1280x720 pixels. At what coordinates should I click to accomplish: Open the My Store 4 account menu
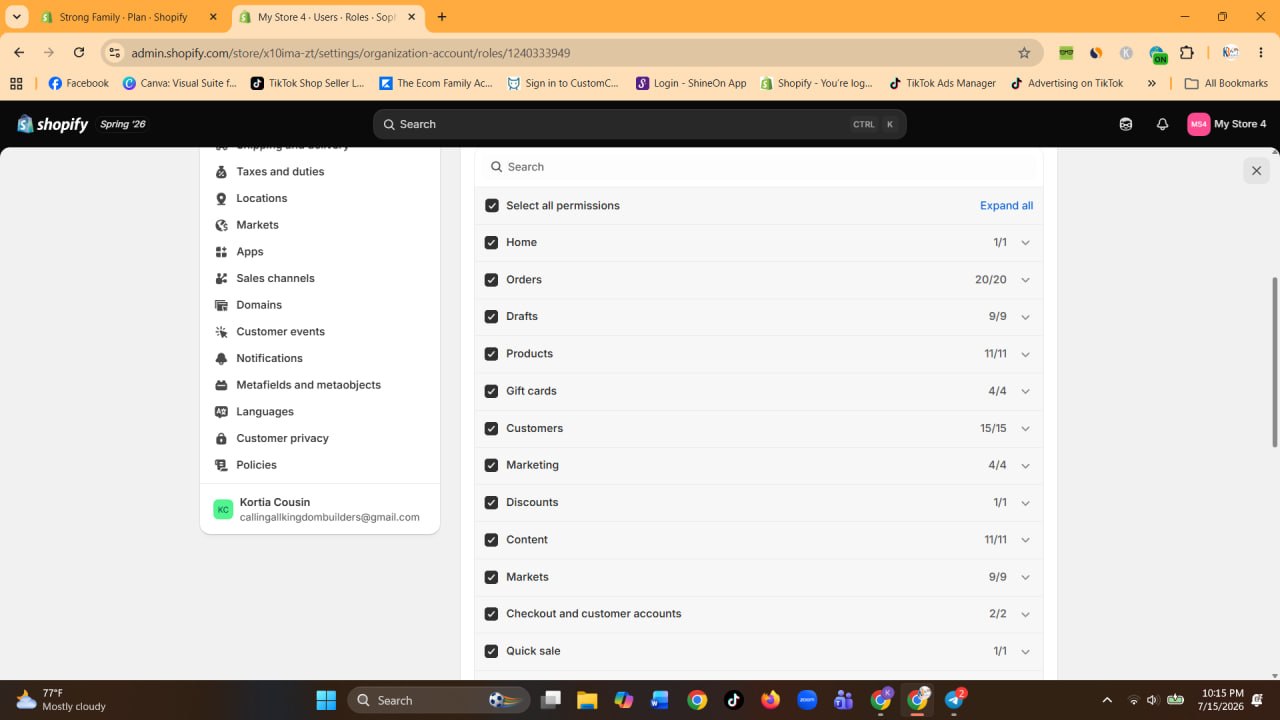click(1227, 124)
